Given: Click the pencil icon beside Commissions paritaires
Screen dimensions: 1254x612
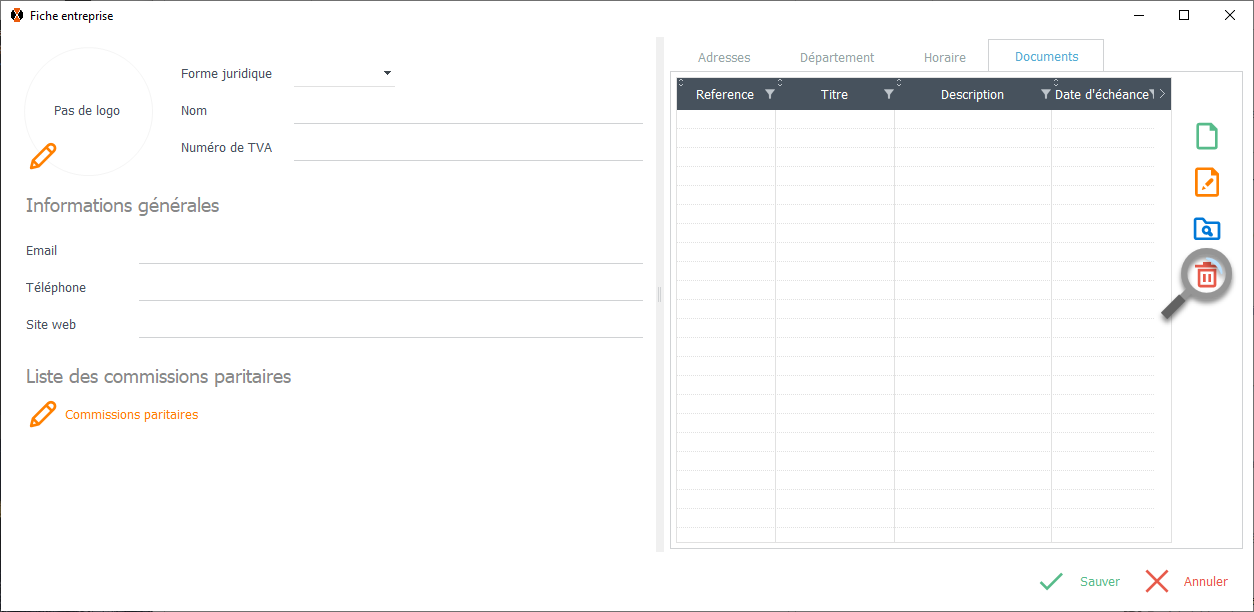Looking at the screenshot, I should [x=43, y=414].
